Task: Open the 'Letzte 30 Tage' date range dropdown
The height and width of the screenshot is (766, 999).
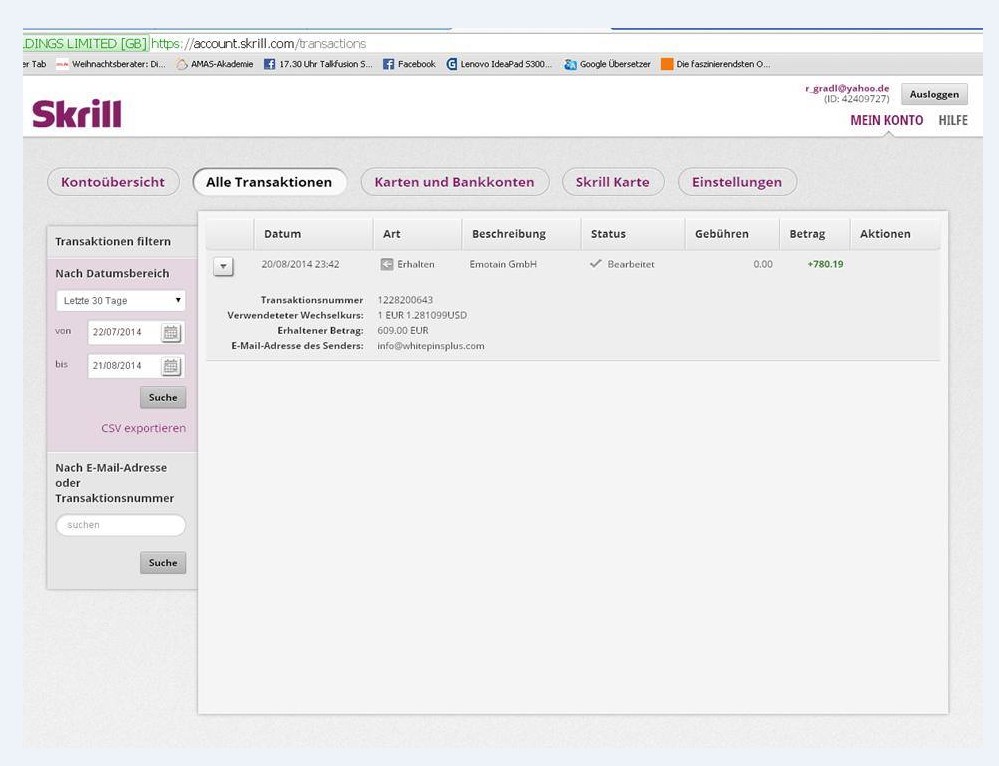Action: [120, 300]
